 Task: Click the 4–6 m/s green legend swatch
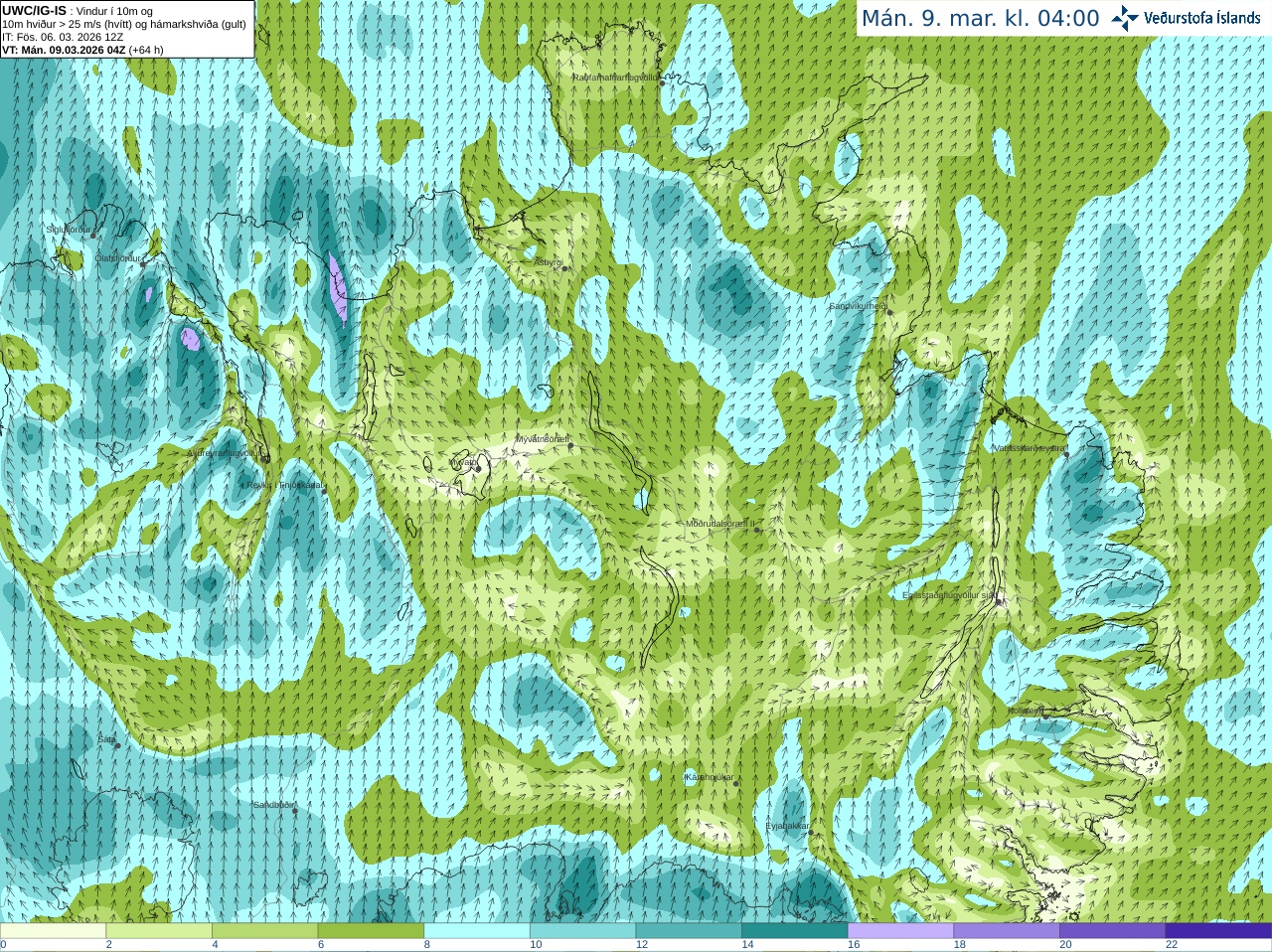tap(264, 931)
